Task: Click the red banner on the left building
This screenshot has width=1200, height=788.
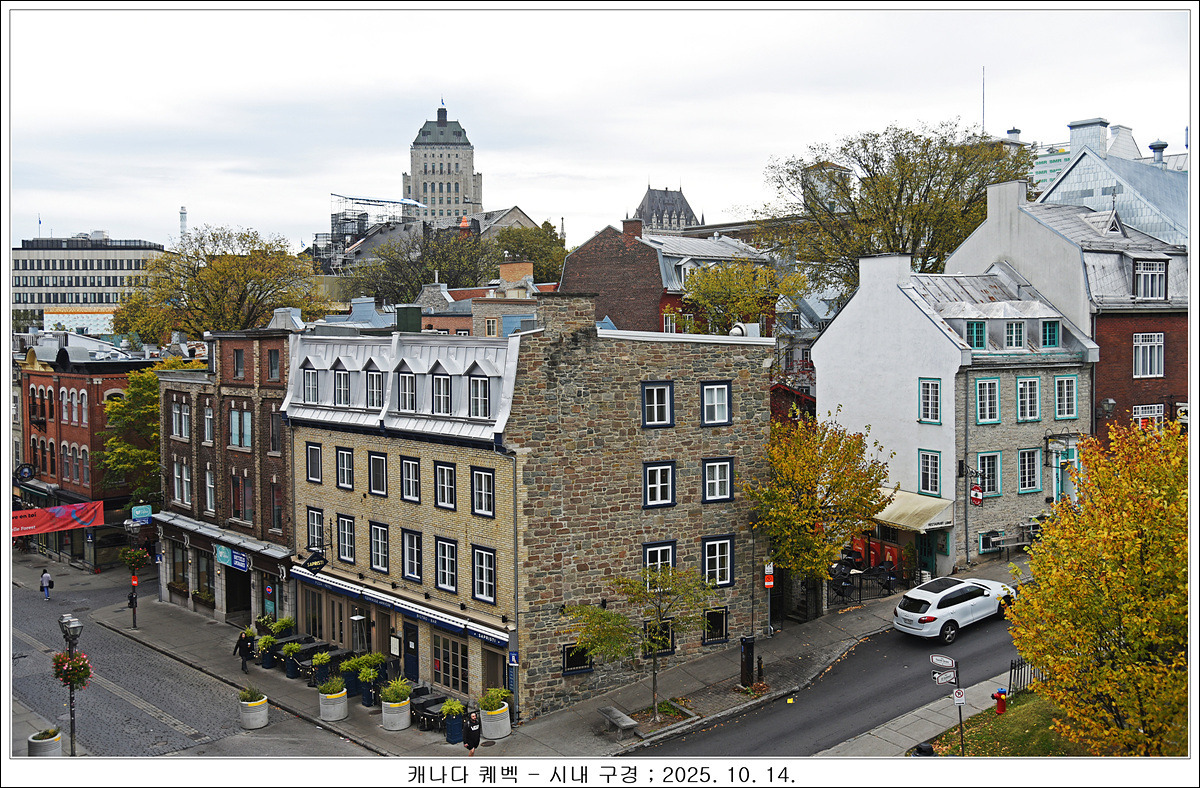Action: 57,517
